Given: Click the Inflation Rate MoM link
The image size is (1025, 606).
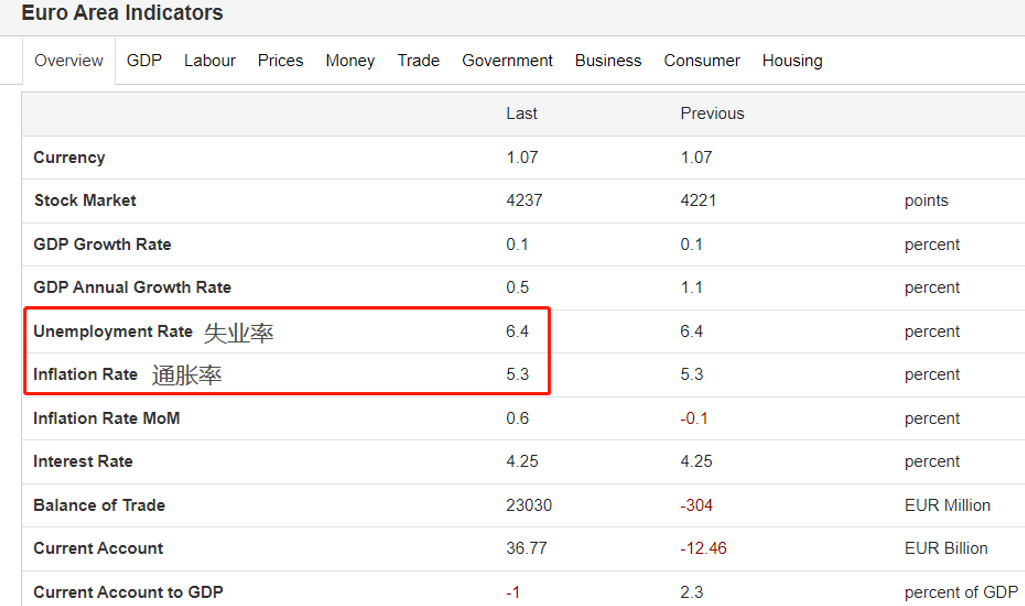Looking at the screenshot, I should tap(107, 418).
